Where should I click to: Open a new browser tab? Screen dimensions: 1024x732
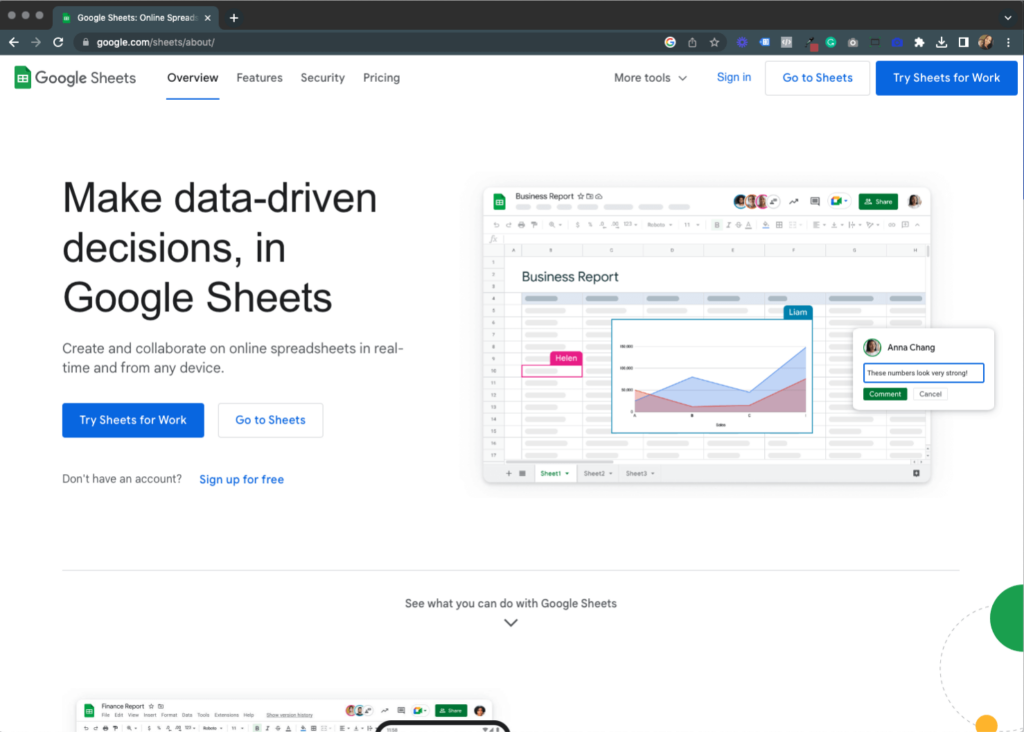pyautogui.click(x=234, y=18)
